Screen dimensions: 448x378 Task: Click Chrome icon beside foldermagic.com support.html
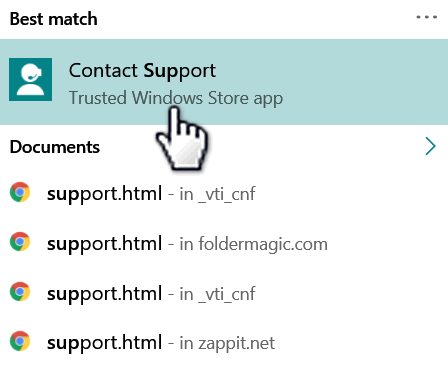20,242
